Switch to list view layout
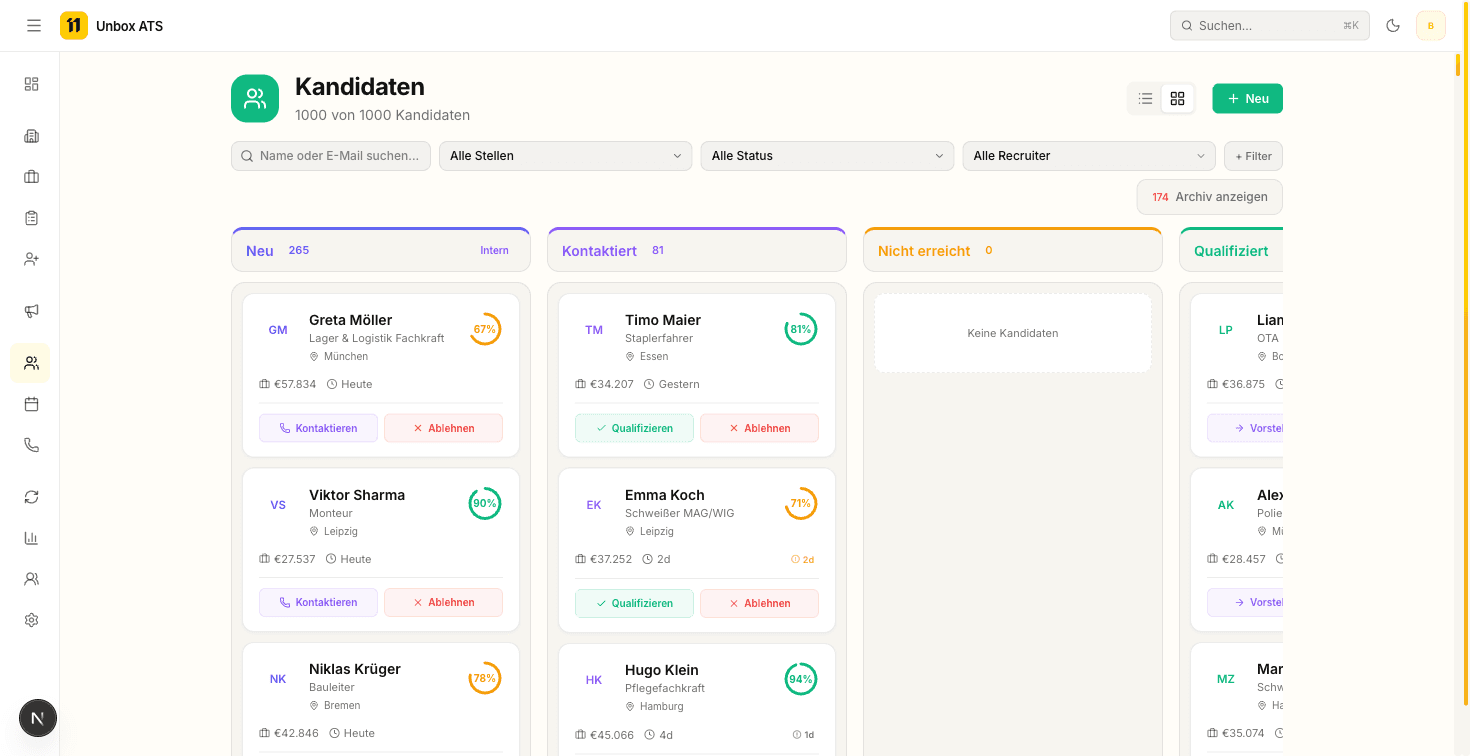The width and height of the screenshot is (1470, 756). (1145, 99)
